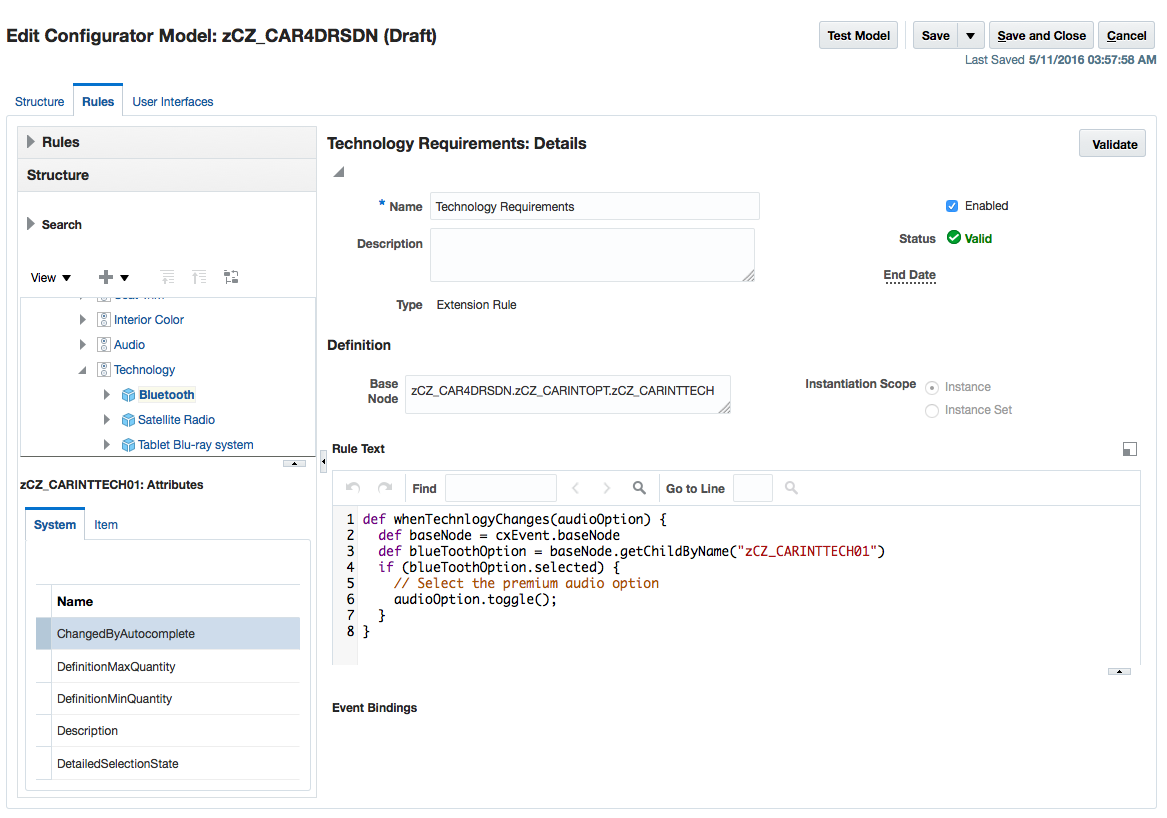
Task: Select the Instance radio button
Action: pos(931,387)
